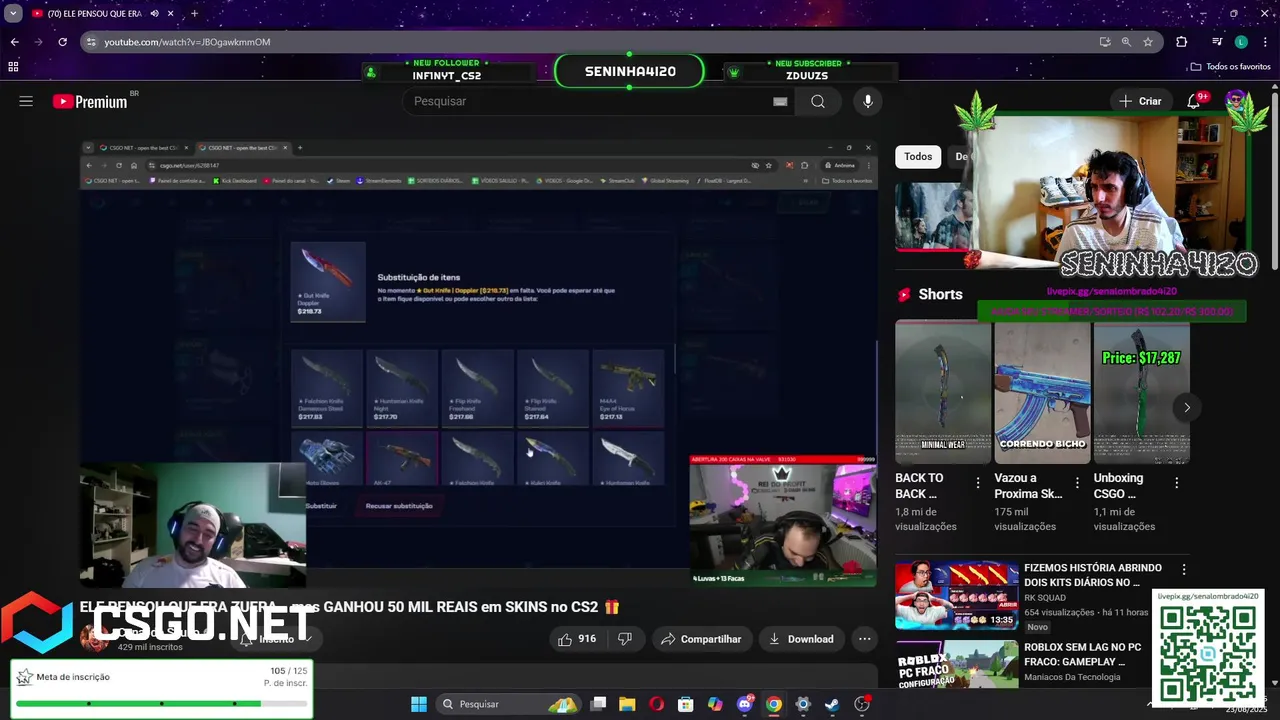Focus the YouTube Pesquisar search box

[x=590, y=101]
